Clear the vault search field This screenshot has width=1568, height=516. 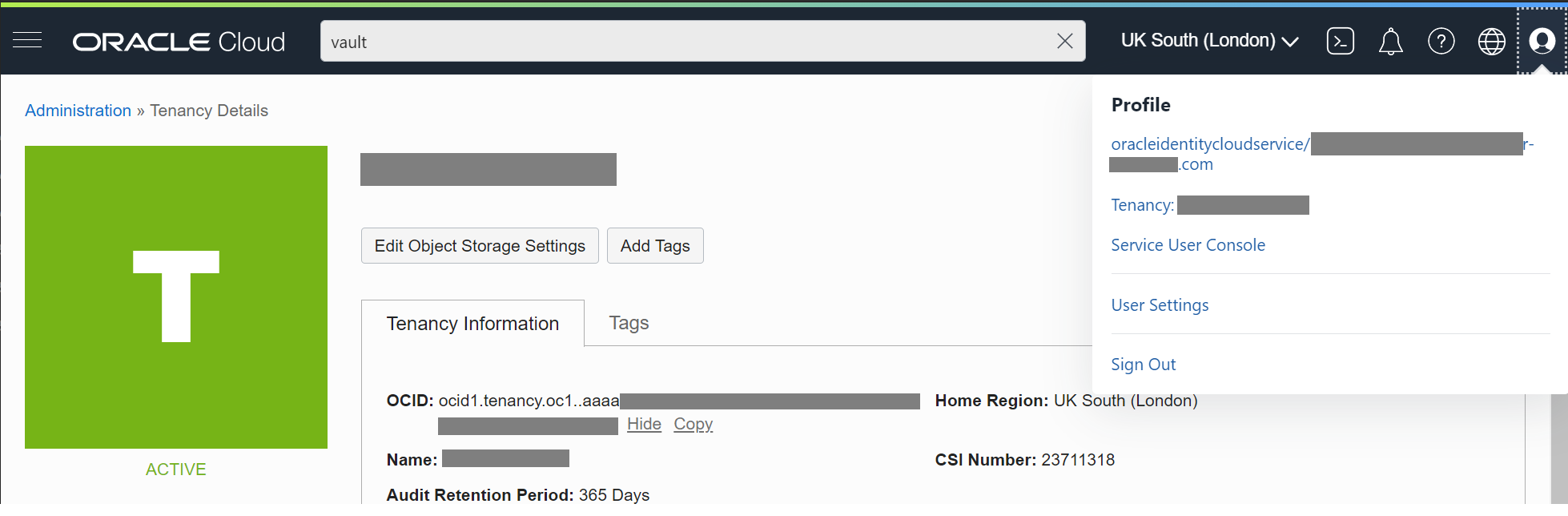1064,41
